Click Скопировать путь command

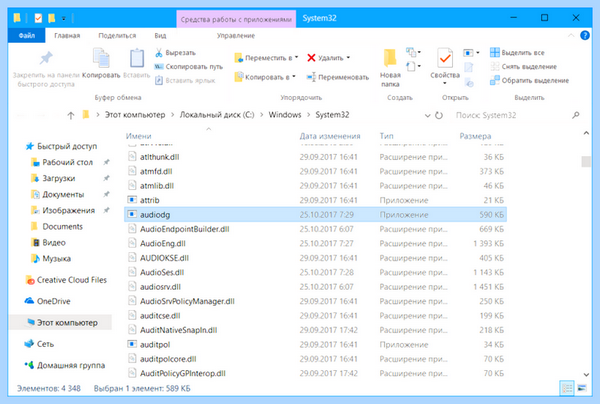point(189,67)
